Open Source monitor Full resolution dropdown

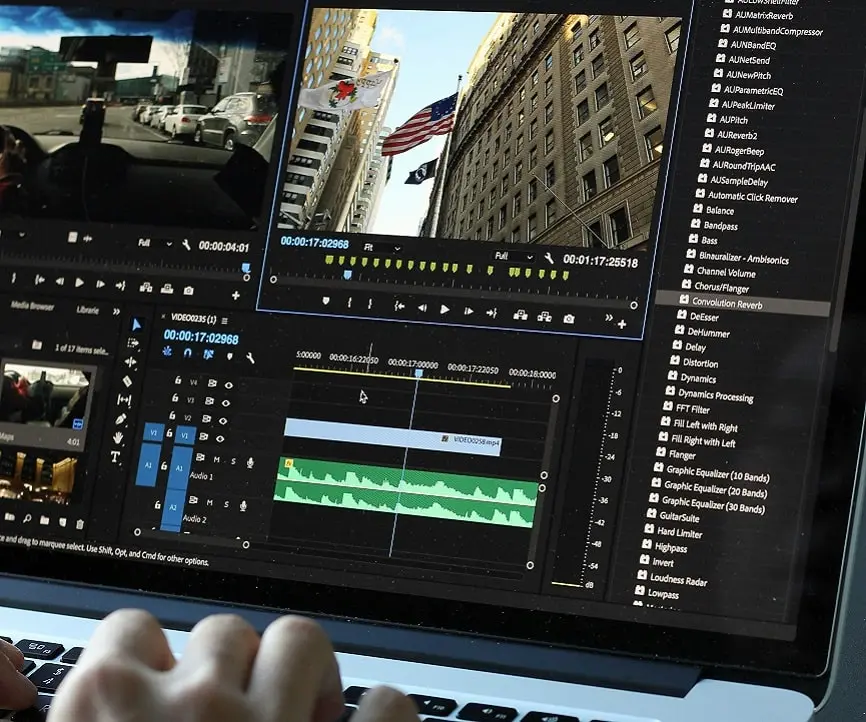click(155, 244)
